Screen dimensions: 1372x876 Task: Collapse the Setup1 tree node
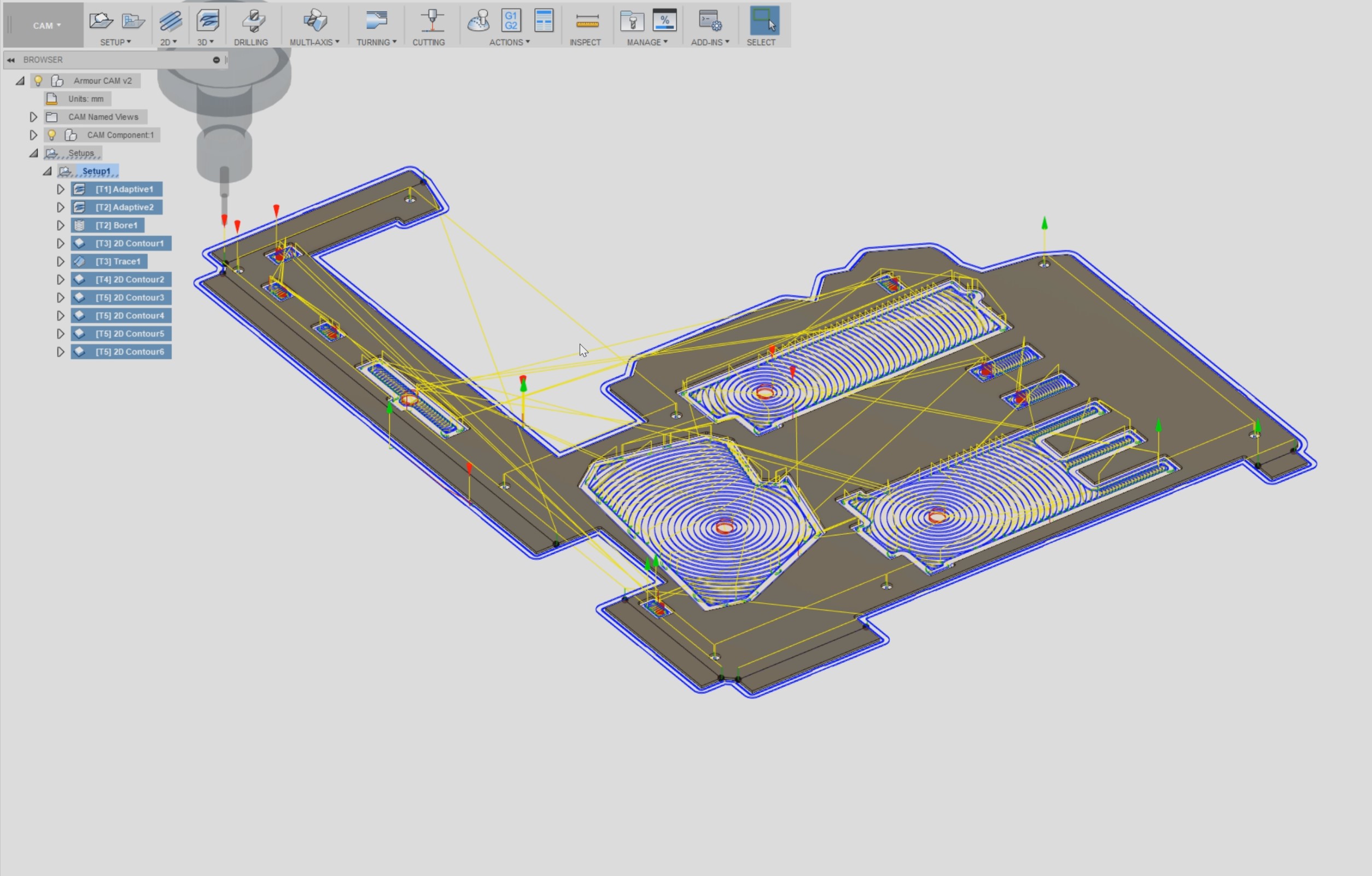(x=47, y=171)
